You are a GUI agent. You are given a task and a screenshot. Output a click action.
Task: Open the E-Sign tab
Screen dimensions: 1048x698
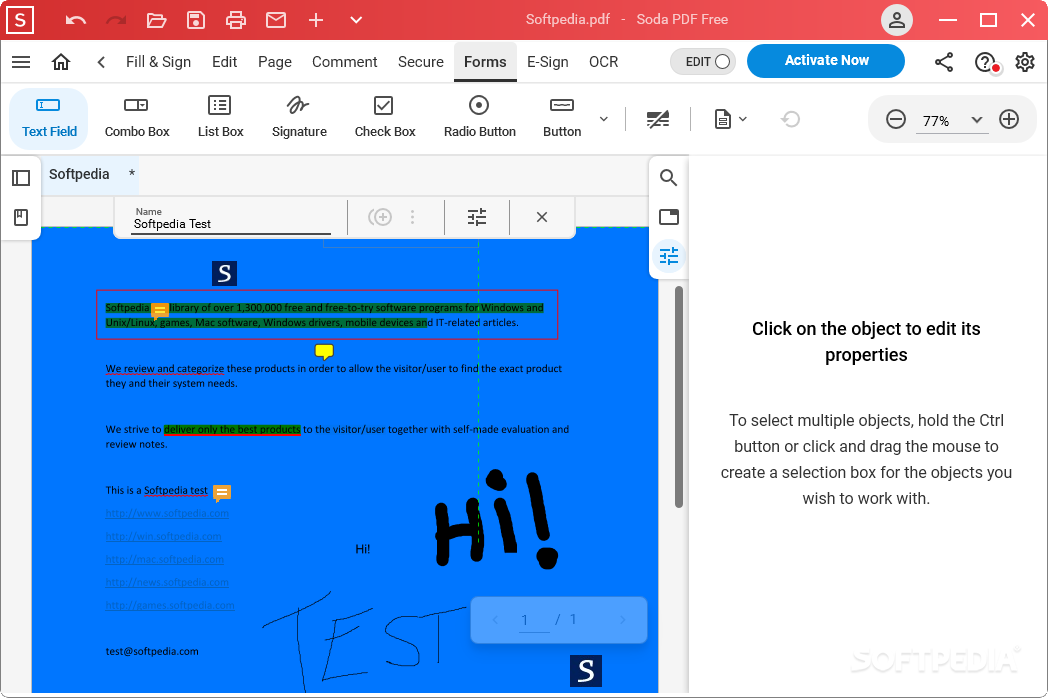click(547, 62)
